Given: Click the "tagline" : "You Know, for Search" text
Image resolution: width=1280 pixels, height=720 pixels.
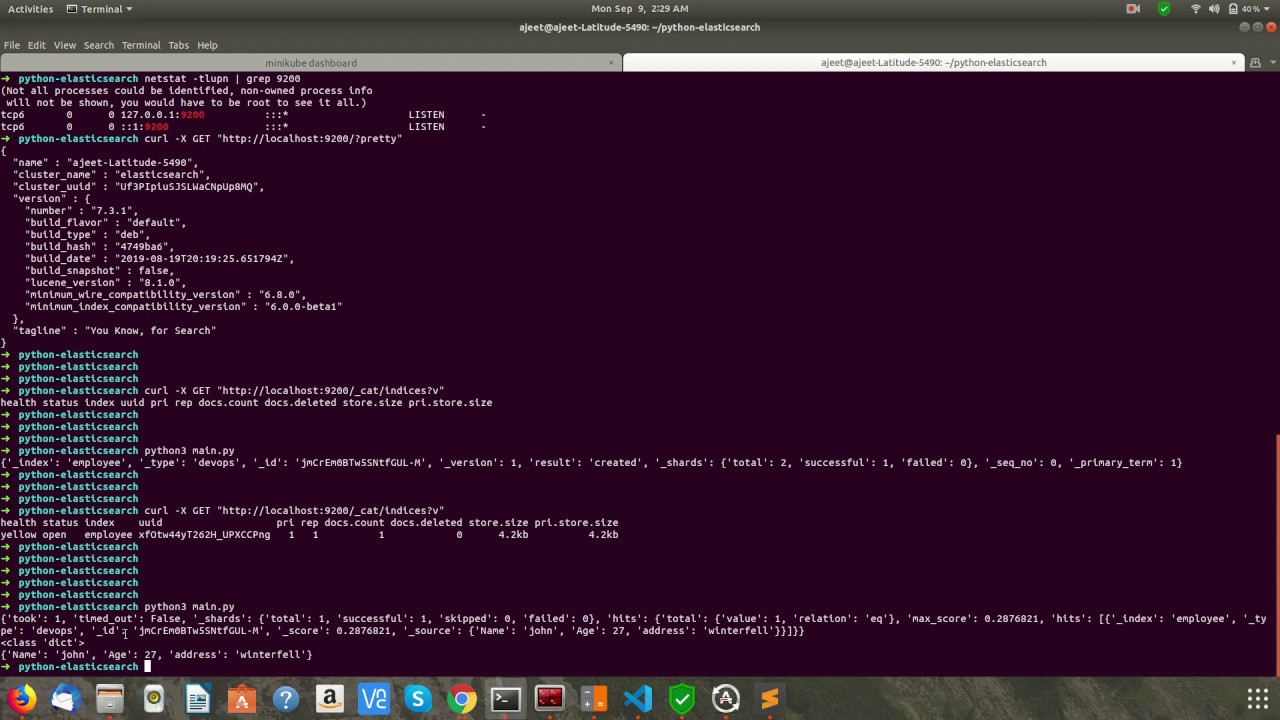Looking at the screenshot, I should tap(114, 330).
